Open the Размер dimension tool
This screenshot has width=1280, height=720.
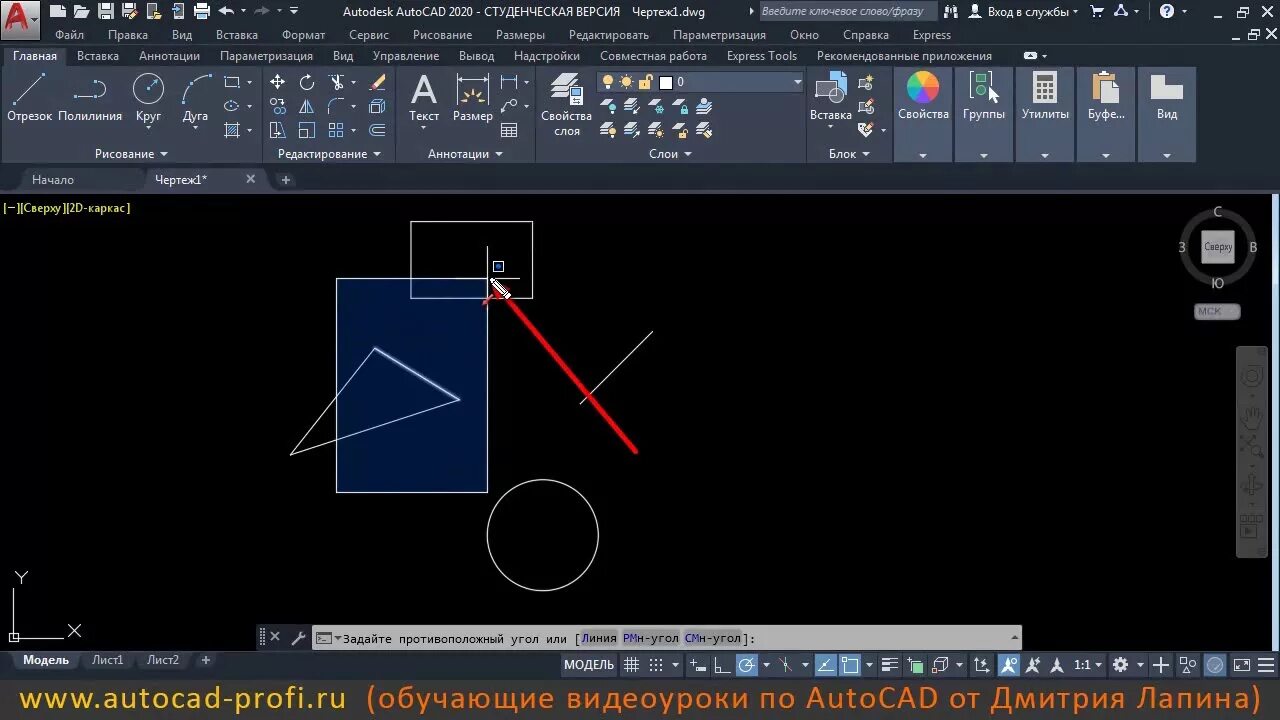(x=472, y=98)
